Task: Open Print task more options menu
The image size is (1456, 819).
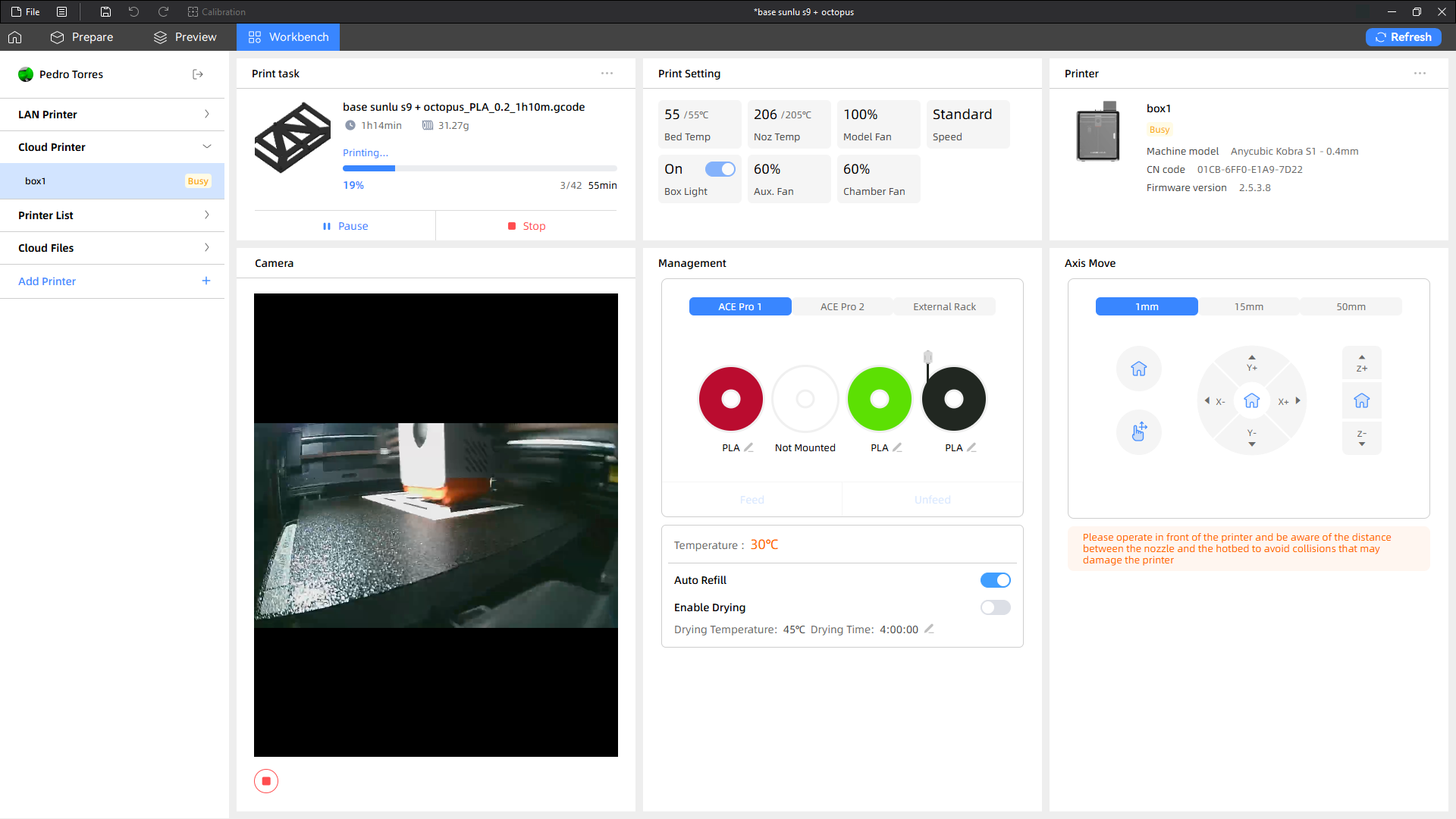Action: point(607,74)
